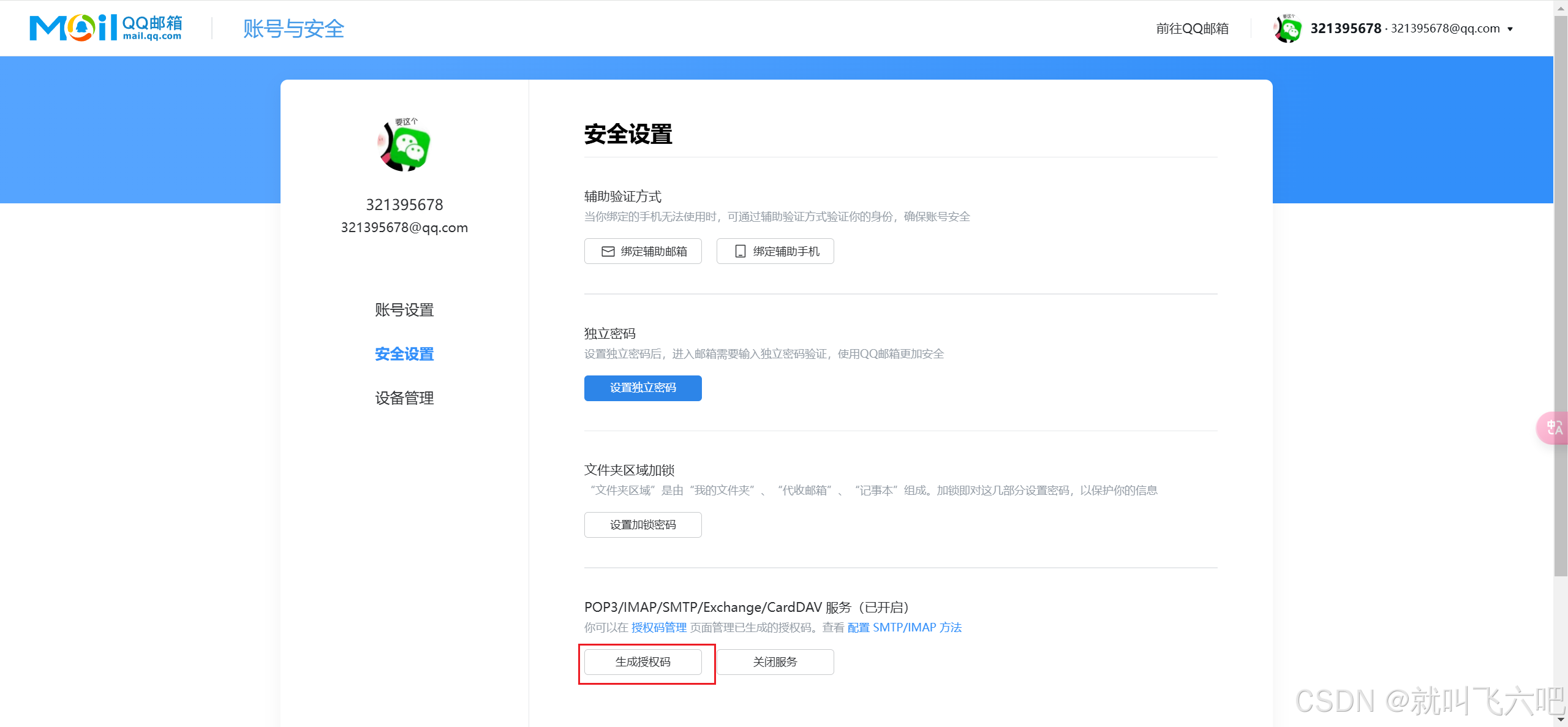Click the 生成授权码 button
Screen dimensions: 1568x727
click(x=643, y=662)
